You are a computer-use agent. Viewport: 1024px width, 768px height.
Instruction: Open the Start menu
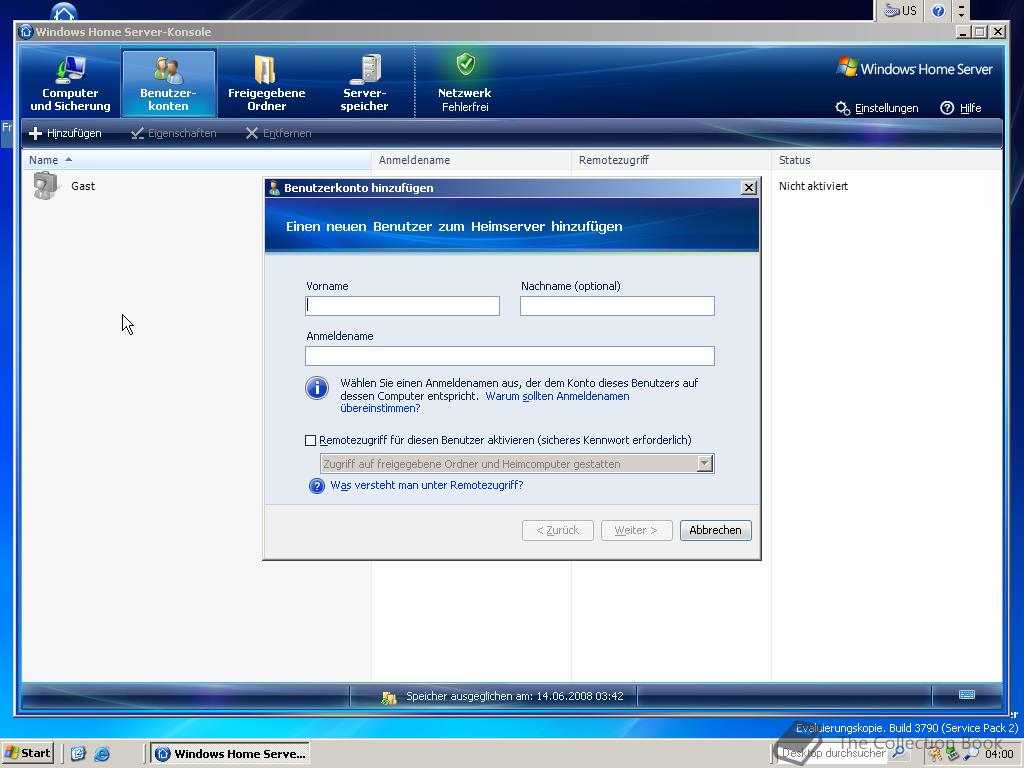pos(27,753)
